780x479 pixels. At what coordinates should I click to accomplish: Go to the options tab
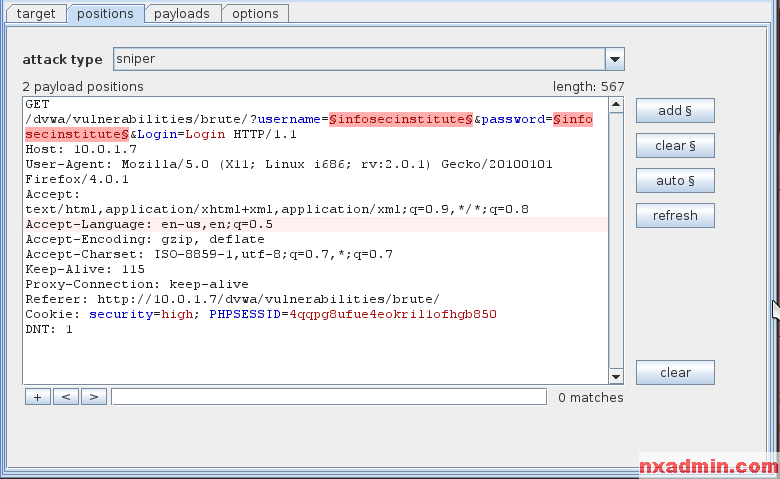(x=255, y=13)
